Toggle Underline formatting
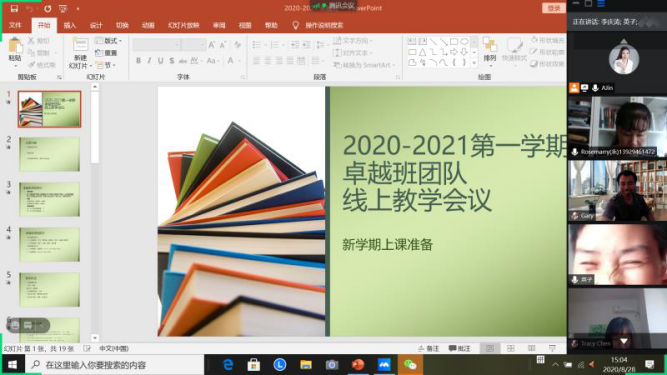The width and height of the screenshot is (667, 375). (x=160, y=61)
